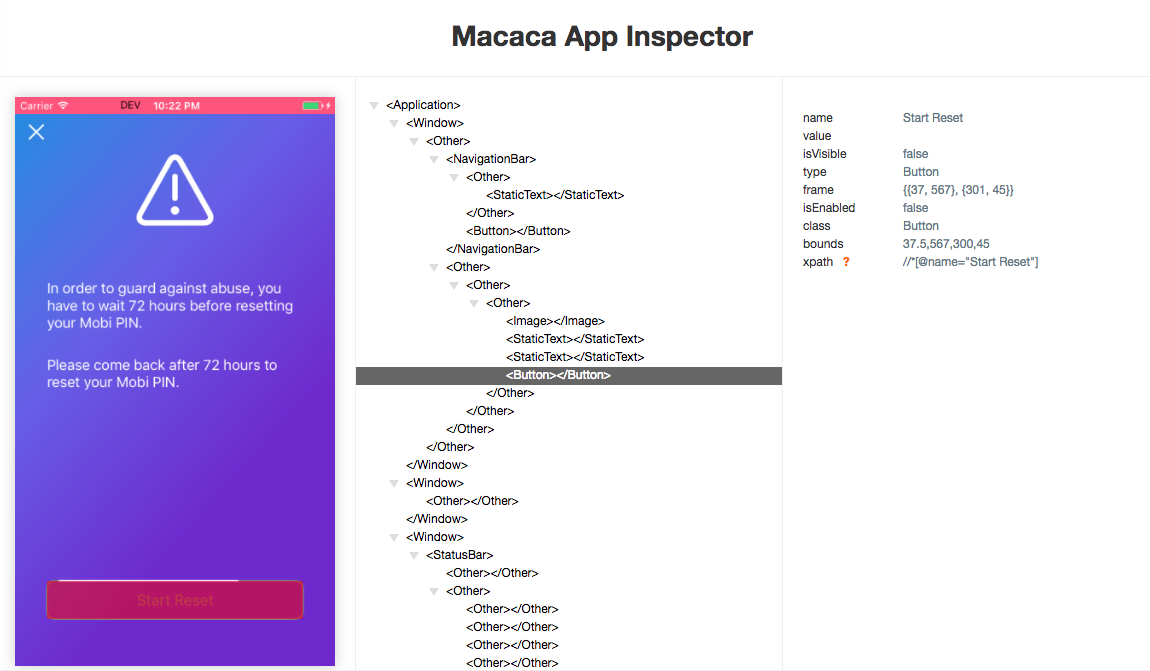The width and height of the screenshot is (1150, 671).
Task: Click the Wi-Fi icon in phone status bar
Action: pyautogui.click(x=63, y=106)
